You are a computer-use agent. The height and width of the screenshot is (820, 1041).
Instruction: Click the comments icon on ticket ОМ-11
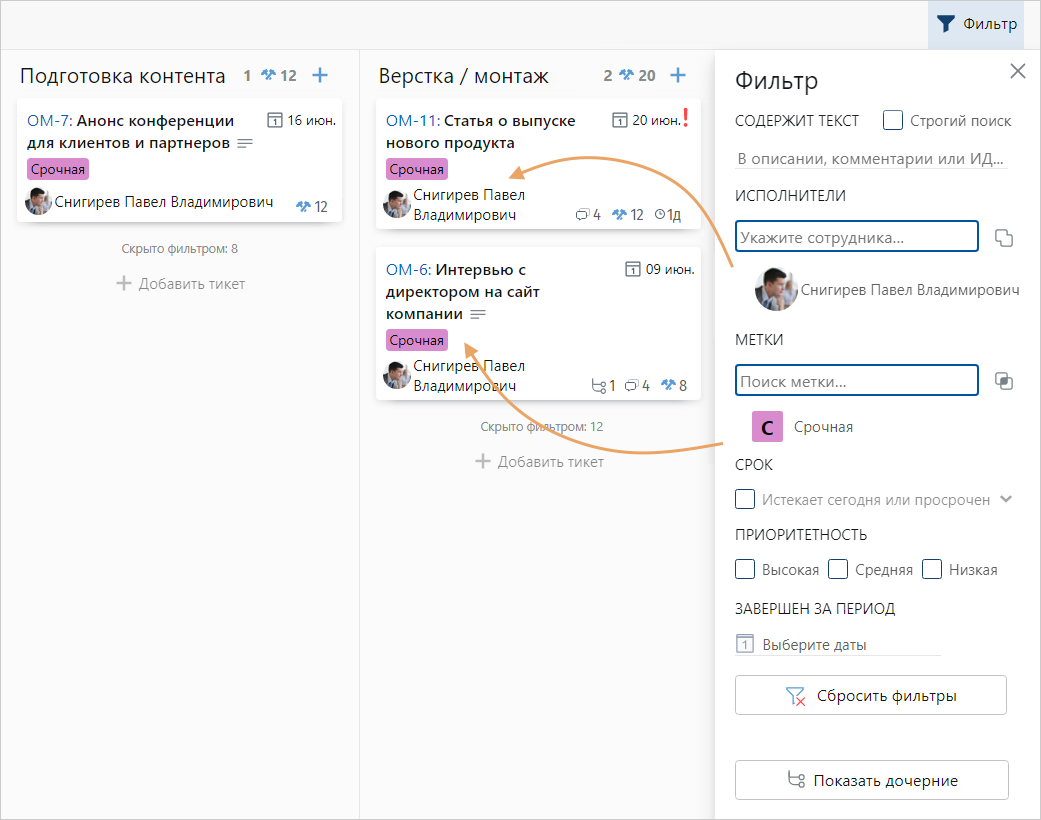point(582,215)
